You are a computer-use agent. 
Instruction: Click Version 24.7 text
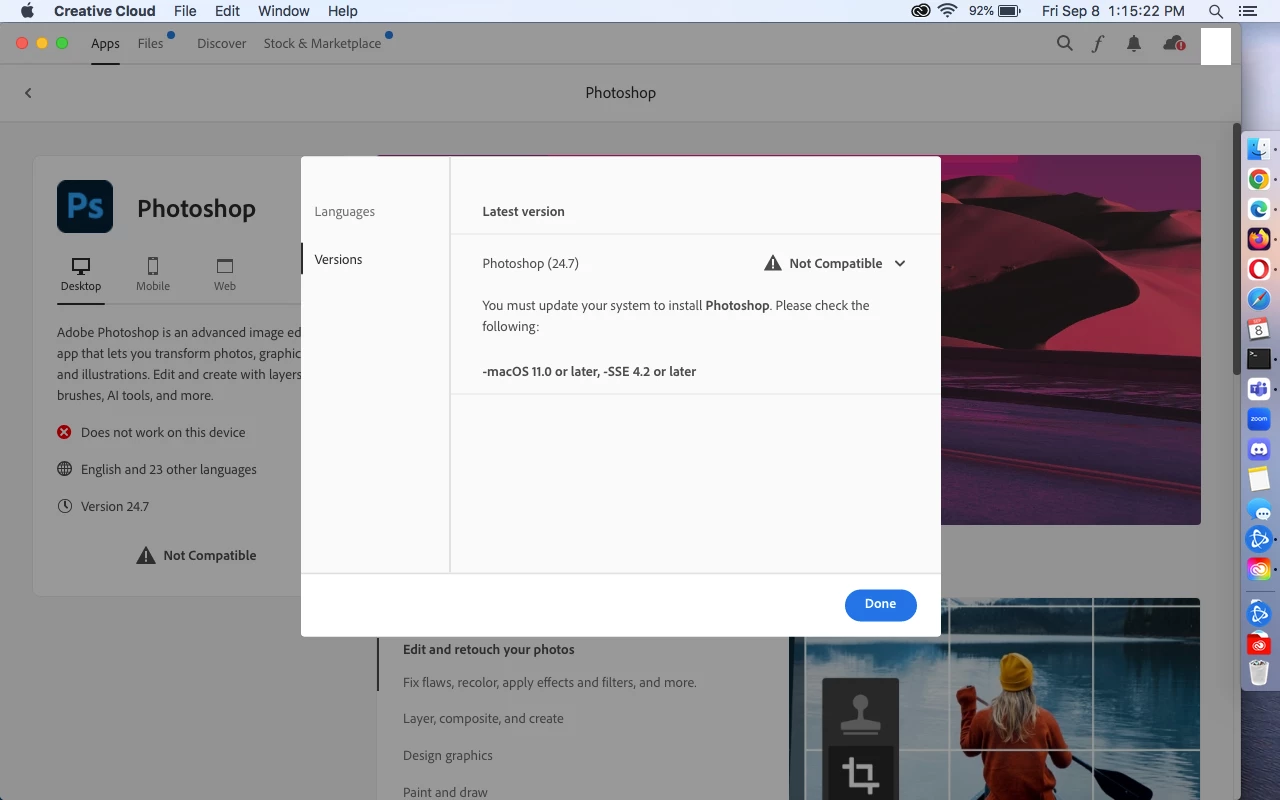coord(115,507)
